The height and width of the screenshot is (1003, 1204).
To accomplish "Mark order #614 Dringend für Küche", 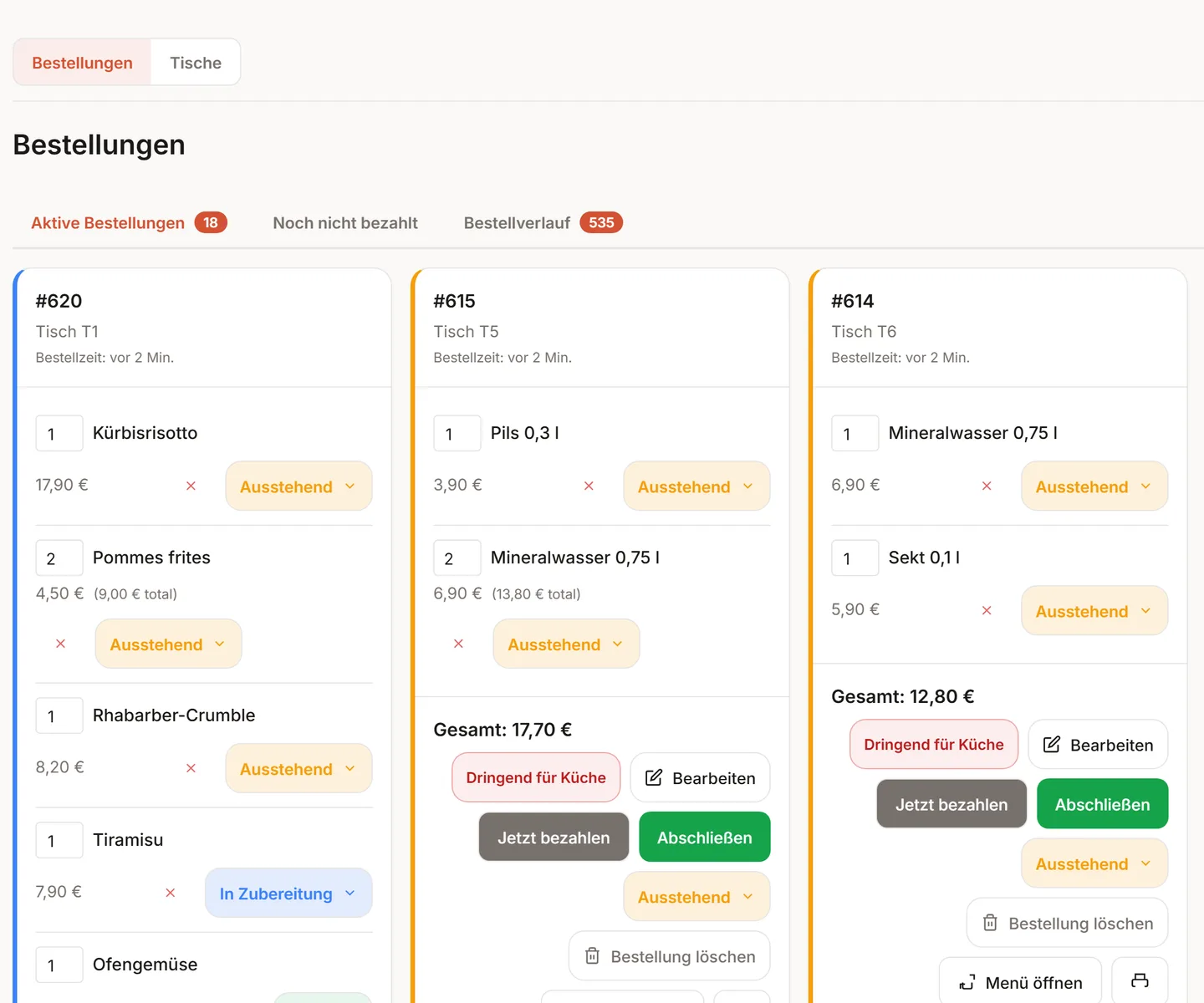I will tap(934, 744).
